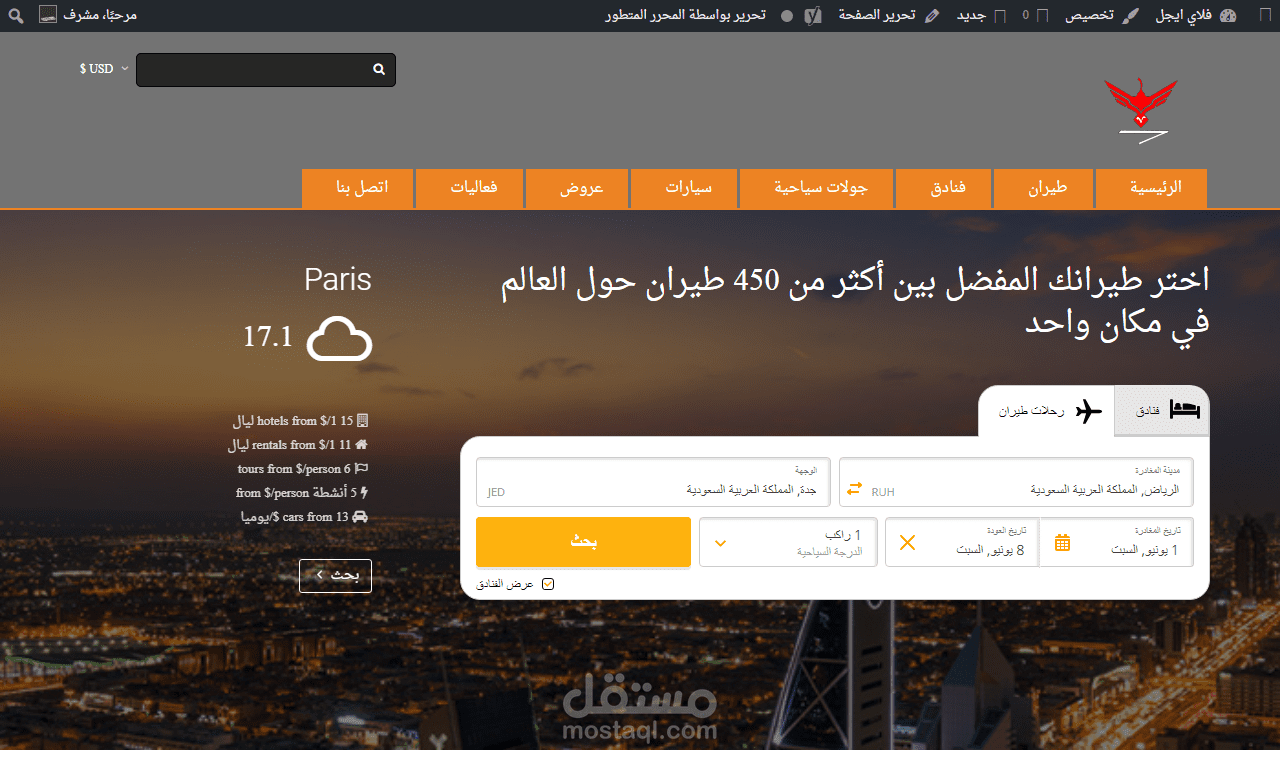Clear the return date using the X icon
Screen dimensions: 1280x759
[908, 542]
